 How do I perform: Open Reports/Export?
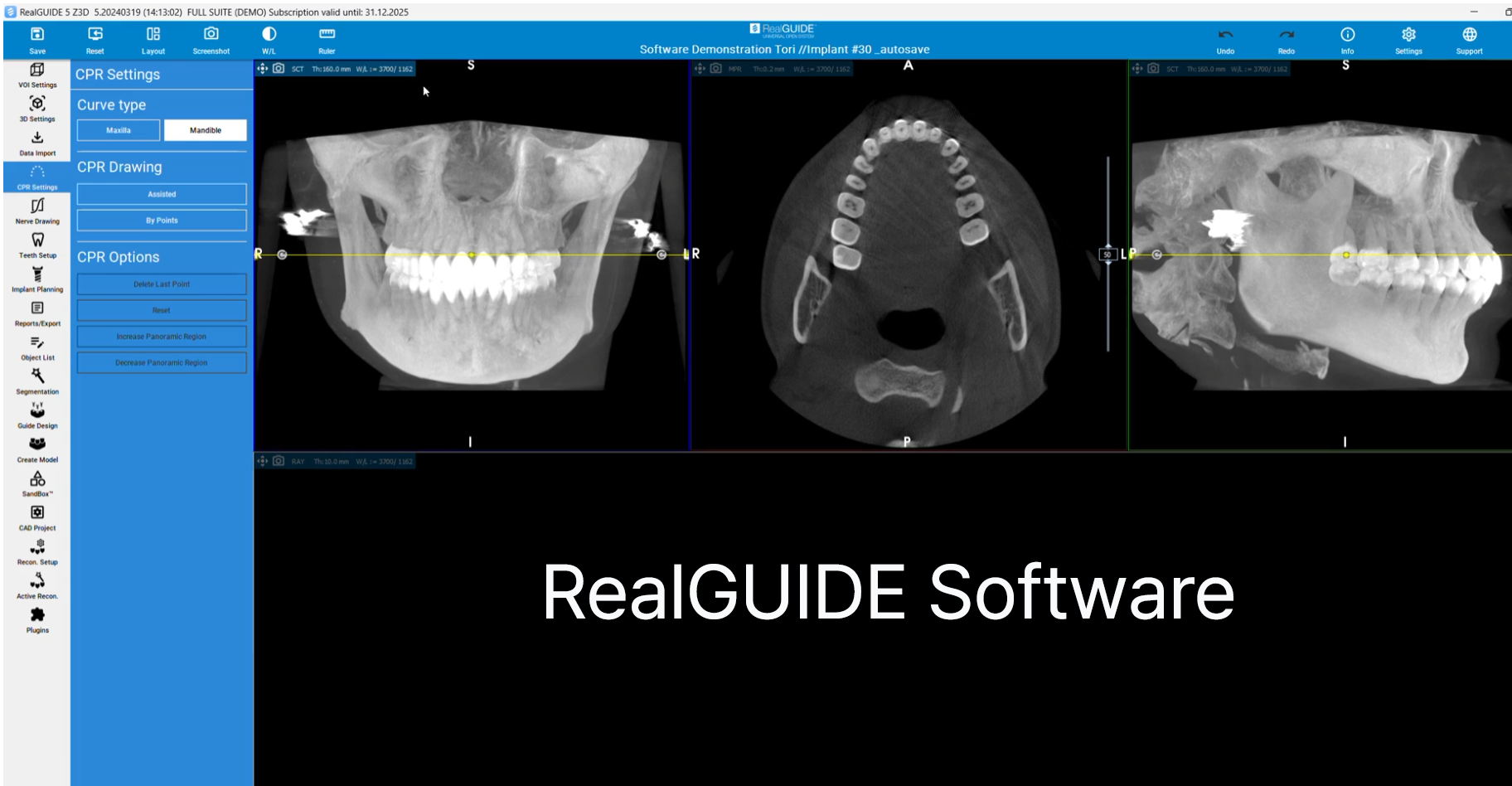point(37,313)
